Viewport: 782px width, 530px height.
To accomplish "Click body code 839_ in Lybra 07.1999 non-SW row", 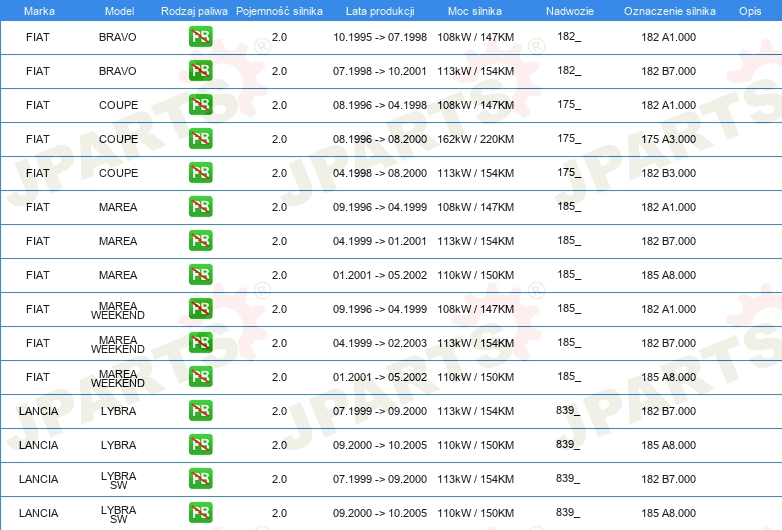I will coord(568,410).
